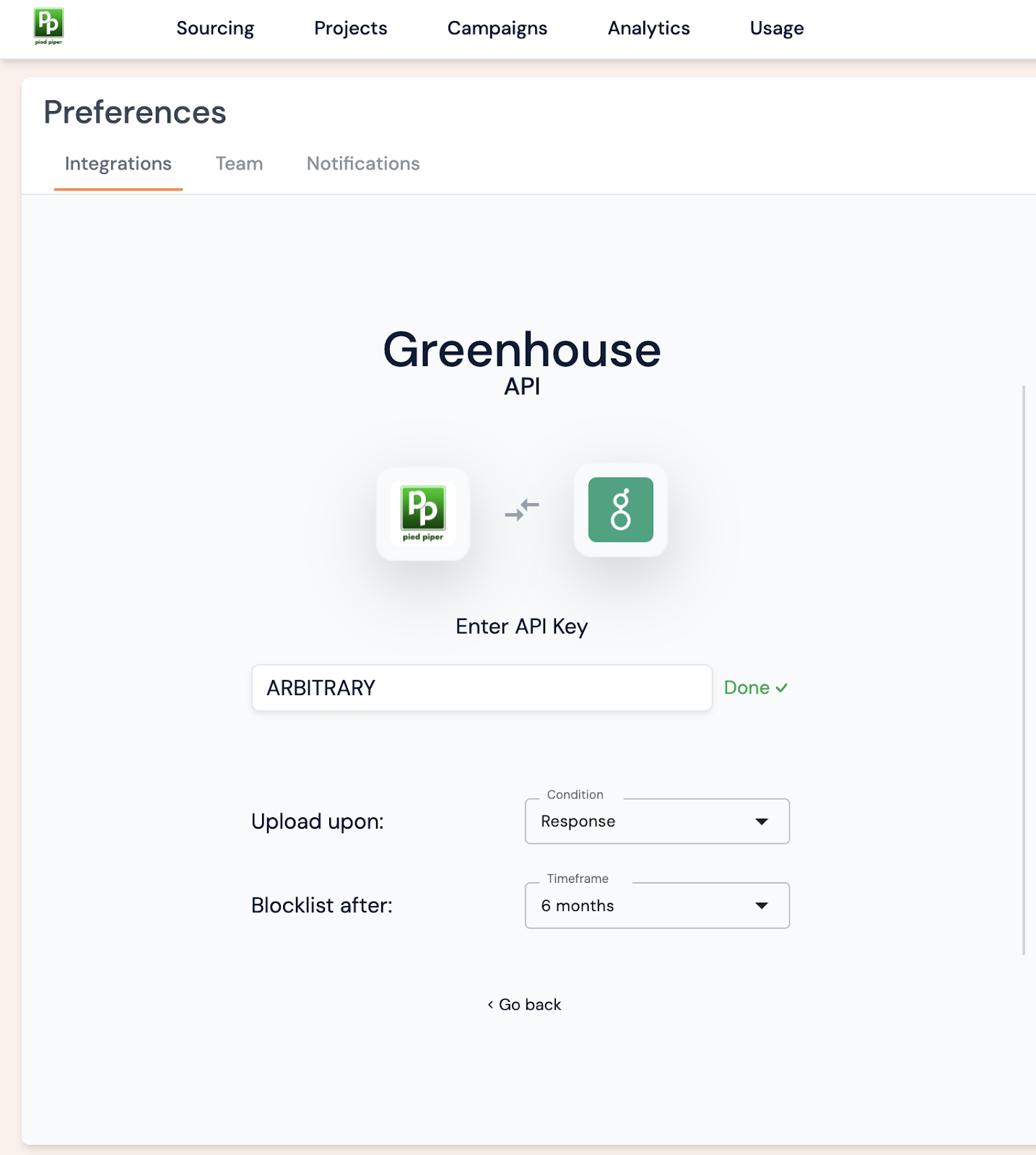The height and width of the screenshot is (1155, 1036).
Task: Select the Integrations tab
Action: (118, 164)
